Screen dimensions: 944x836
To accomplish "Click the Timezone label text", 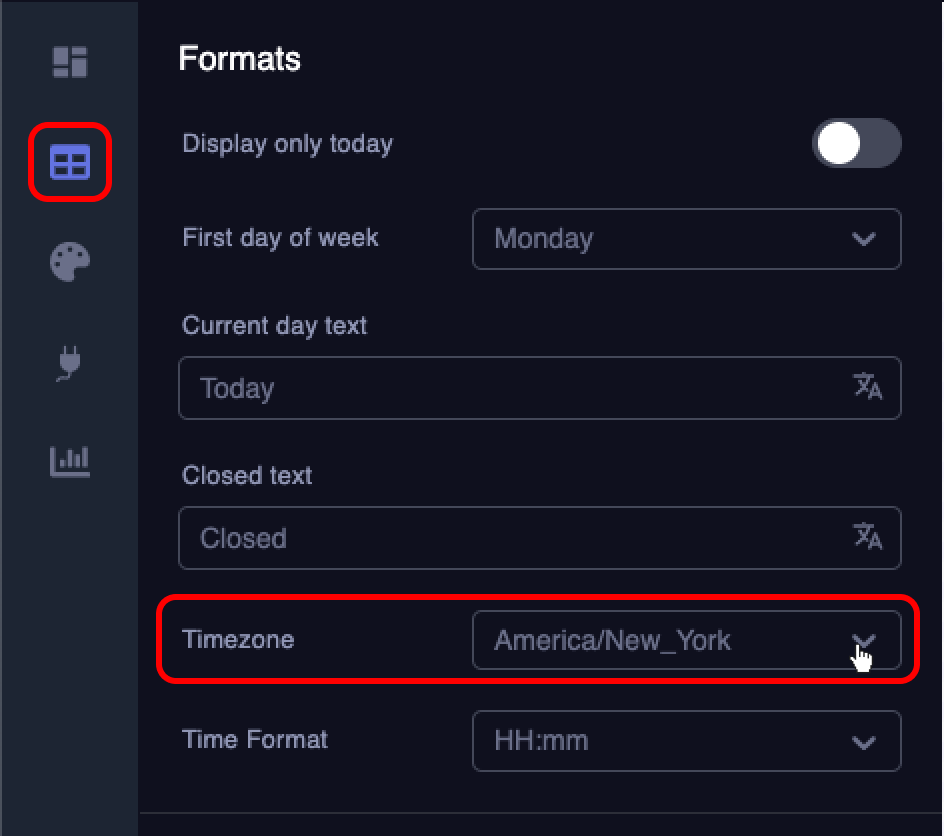I will (238, 639).
